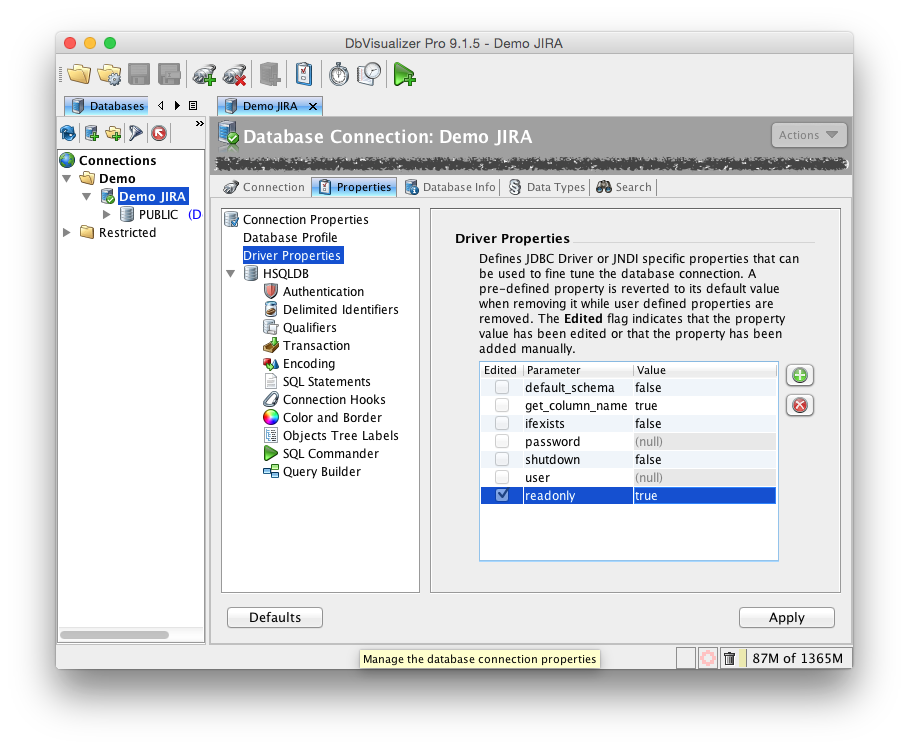Toggle the Edited checkbox for get_column_name
Viewport: 909px width, 749px height.
point(502,405)
